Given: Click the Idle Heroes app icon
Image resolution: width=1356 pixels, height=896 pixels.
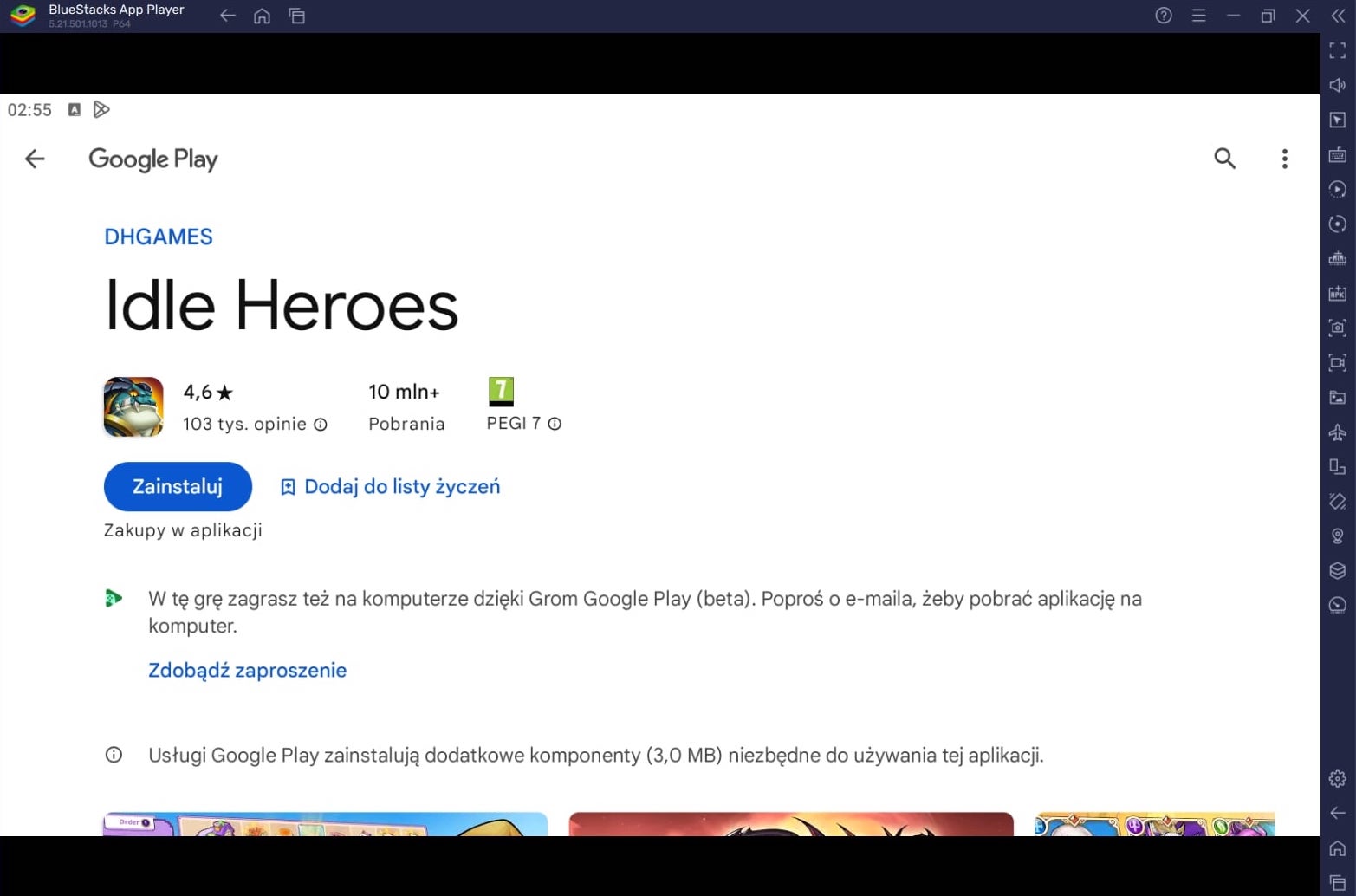Looking at the screenshot, I should point(133,406).
